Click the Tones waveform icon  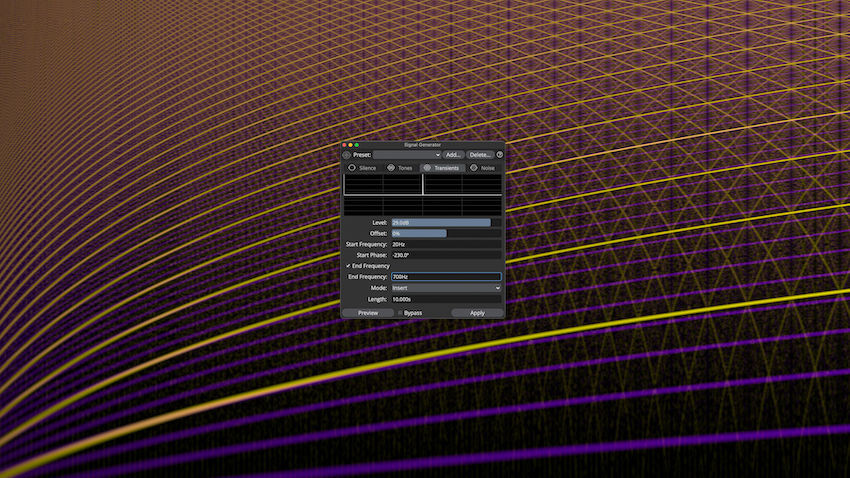click(391, 168)
